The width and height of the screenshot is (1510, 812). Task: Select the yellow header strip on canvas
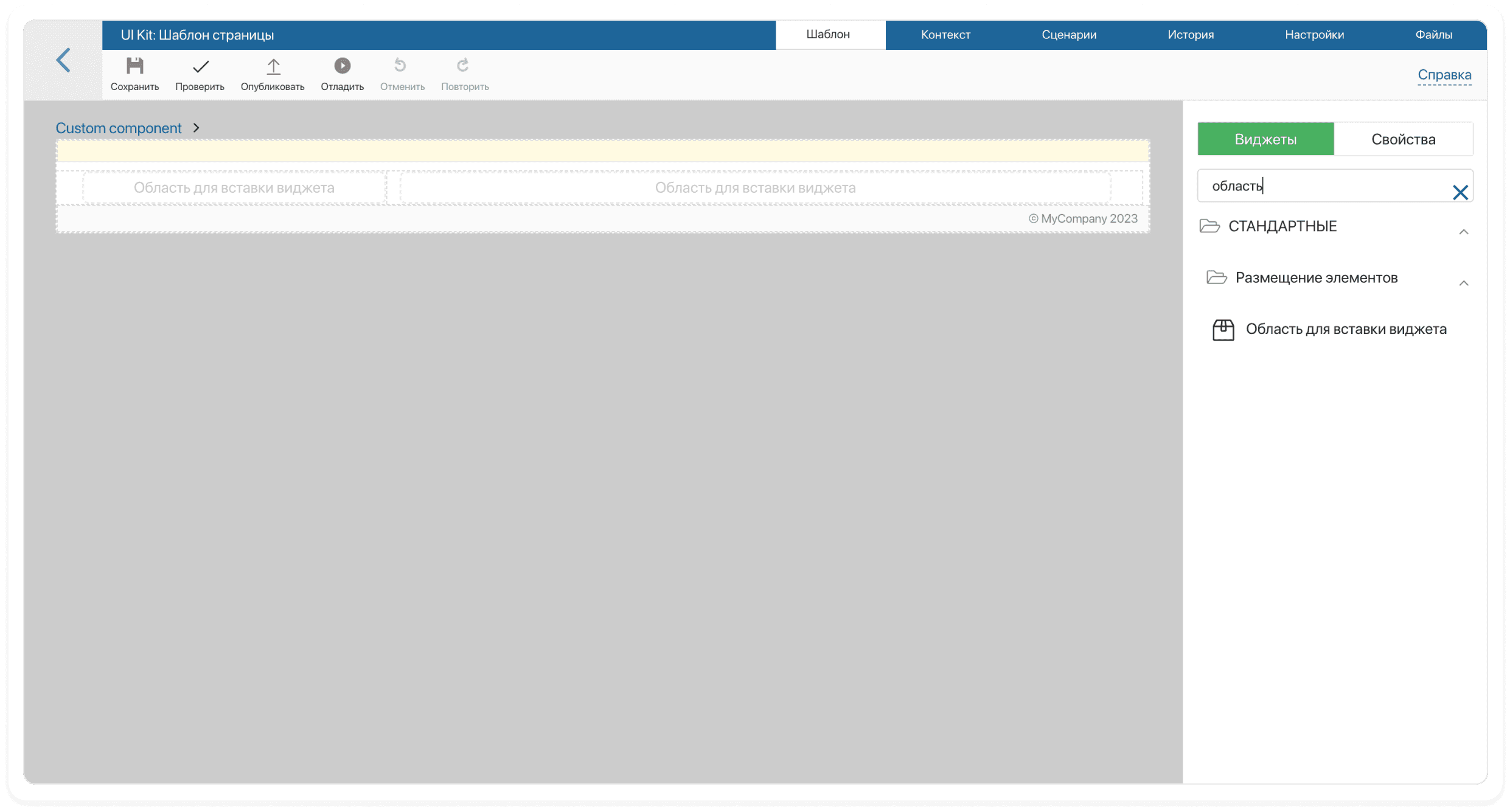(x=603, y=151)
